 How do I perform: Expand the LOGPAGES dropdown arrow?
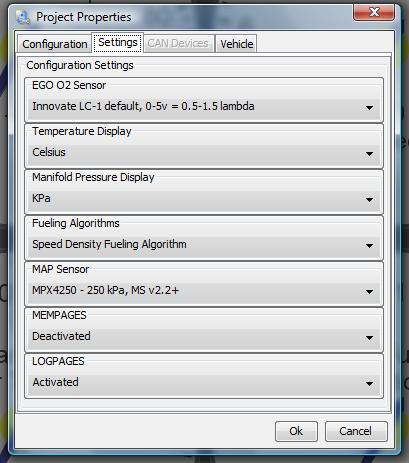click(x=369, y=384)
